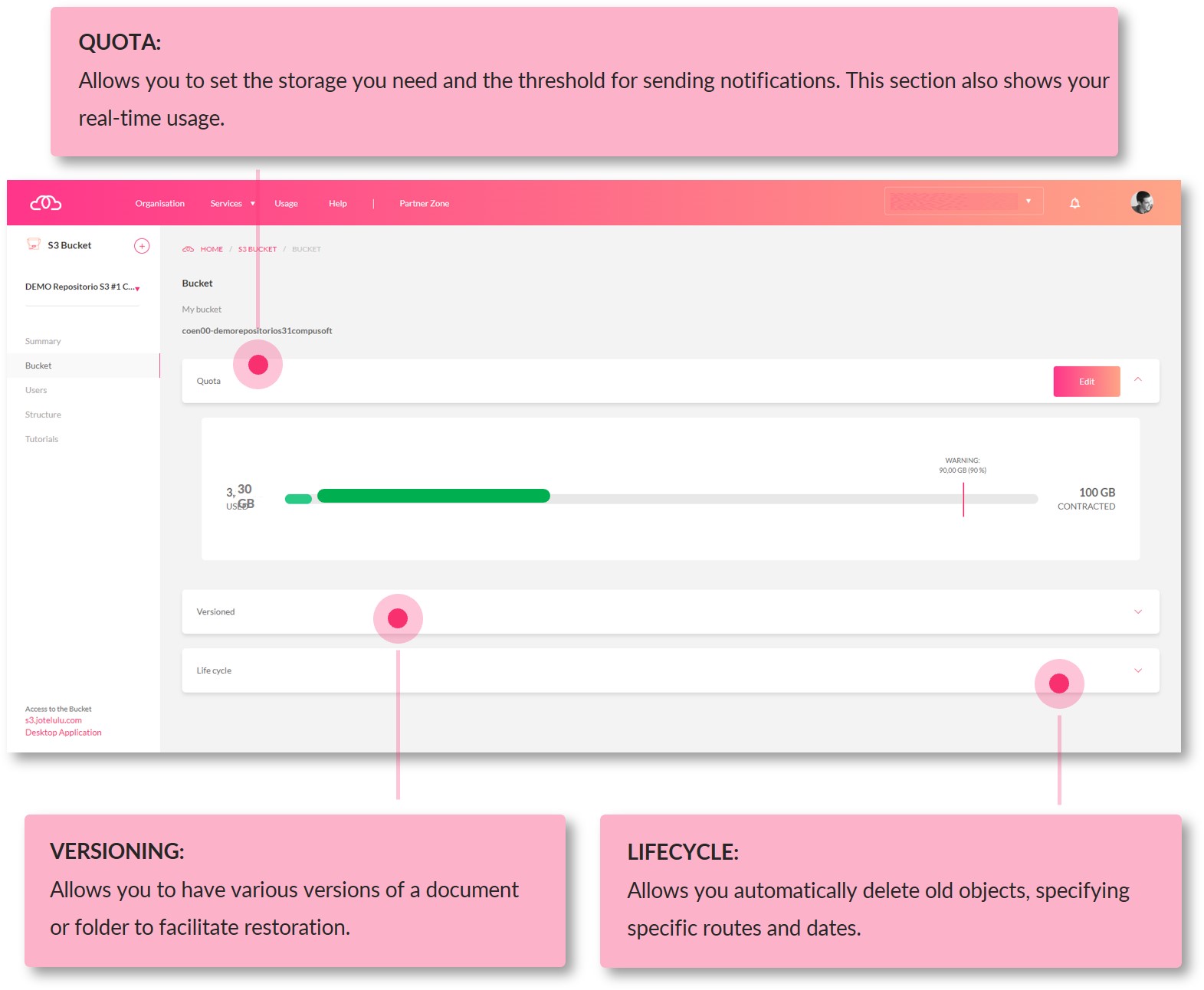Image resolution: width=1204 pixels, height=990 pixels.
Task: Click the 100 GB CONTRACTED value
Action: (x=1087, y=499)
